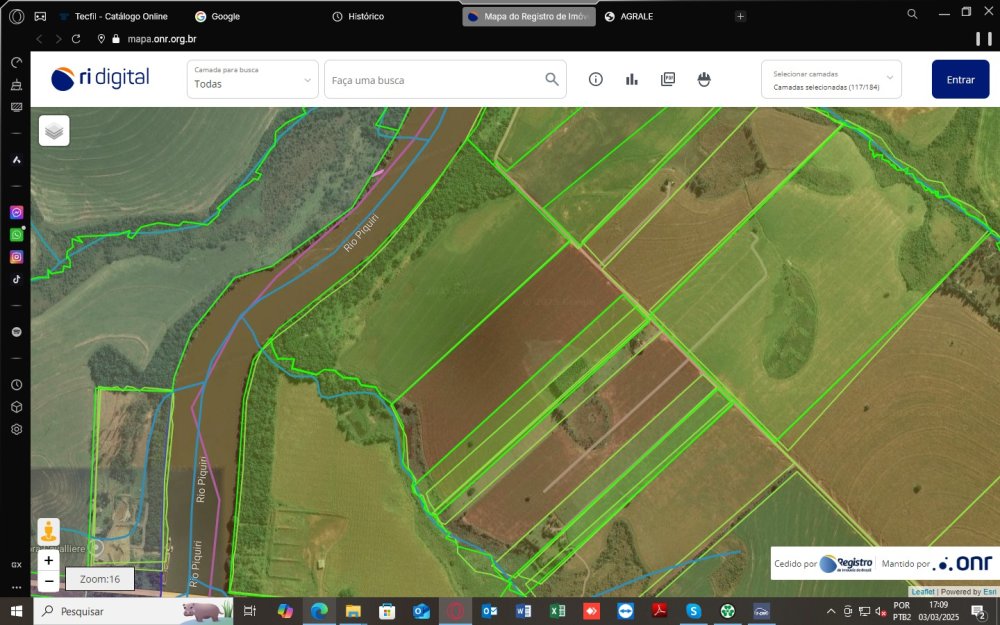This screenshot has width=1000, height=625.
Task: Click the Leaflet attribution link
Action: tap(922, 592)
